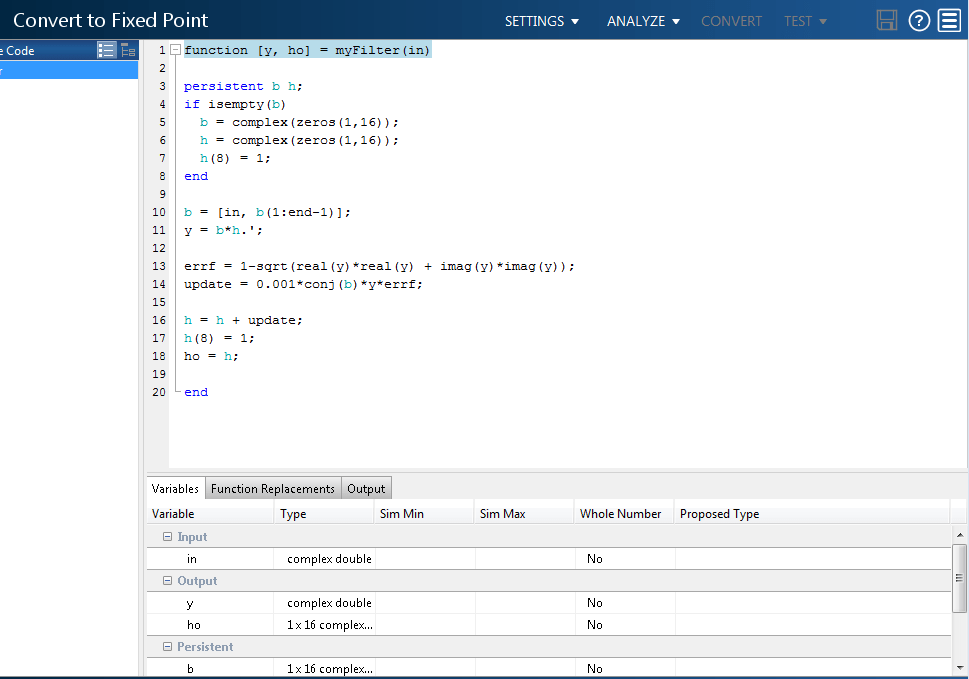This screenshot has height=679, width=969.
Task: Open the help question mark icon
Action: (919, 21)
